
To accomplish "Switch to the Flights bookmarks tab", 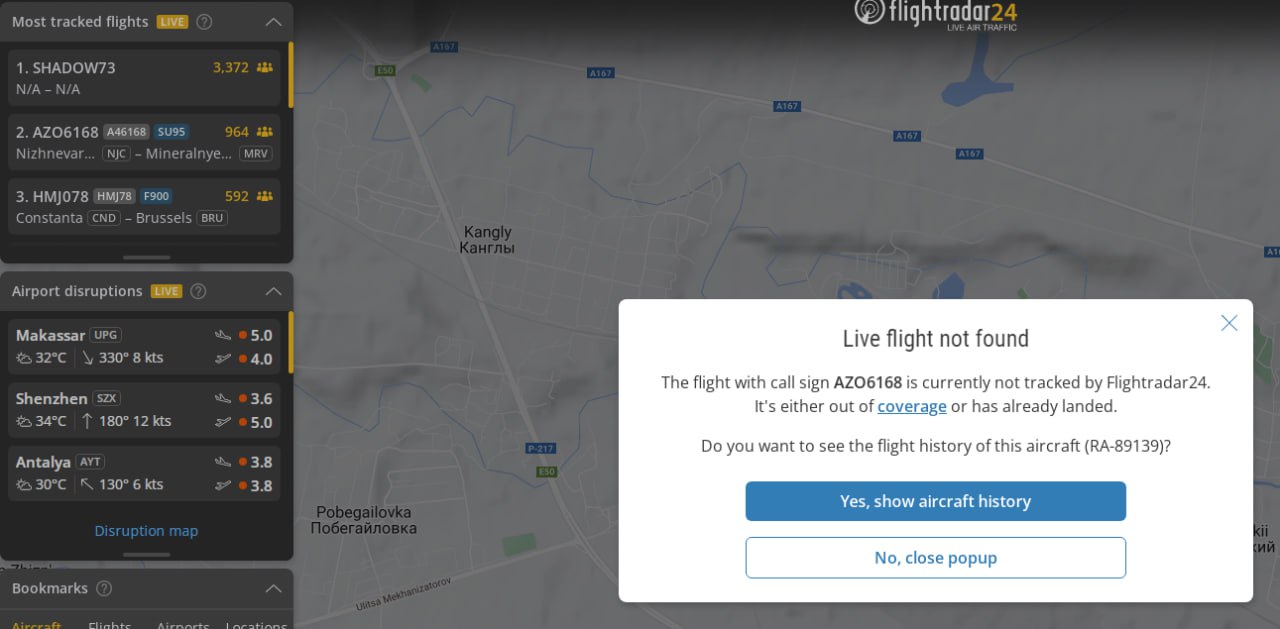I will coord(110,624).
